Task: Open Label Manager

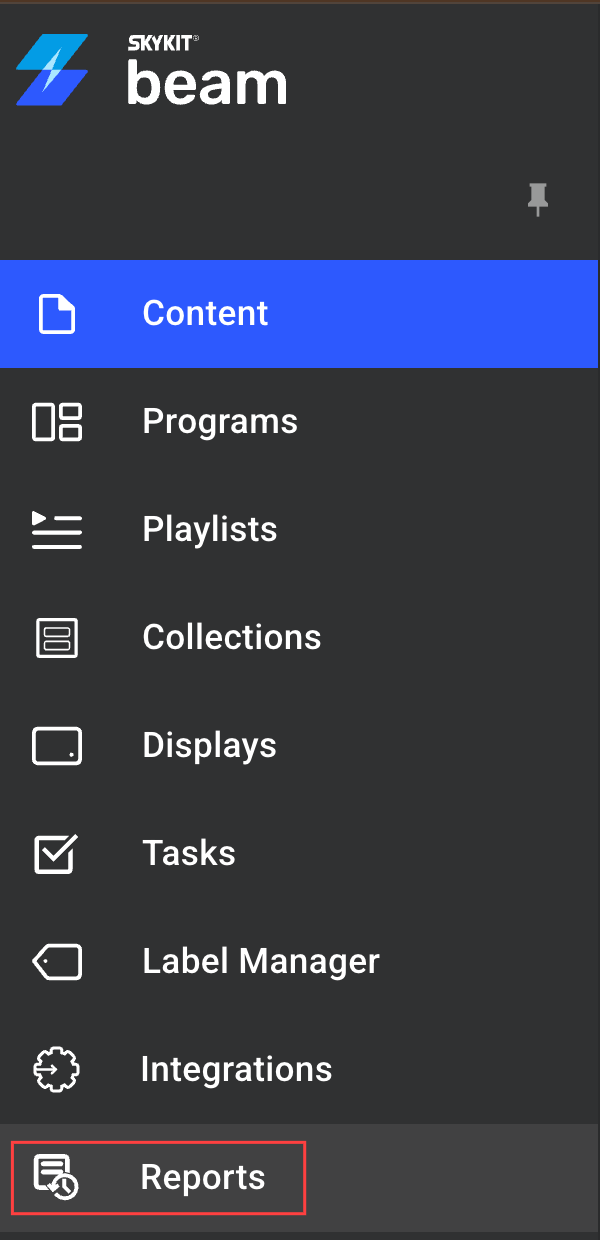Action: pyautogui.click(x=300, y=961)
